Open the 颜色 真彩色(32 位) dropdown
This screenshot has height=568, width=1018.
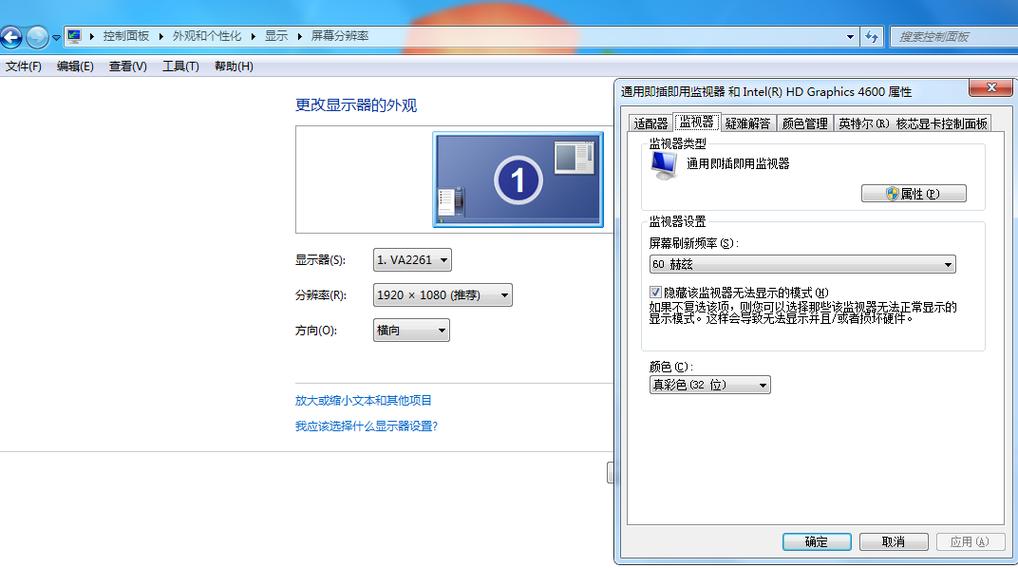(x=710, y=385)
